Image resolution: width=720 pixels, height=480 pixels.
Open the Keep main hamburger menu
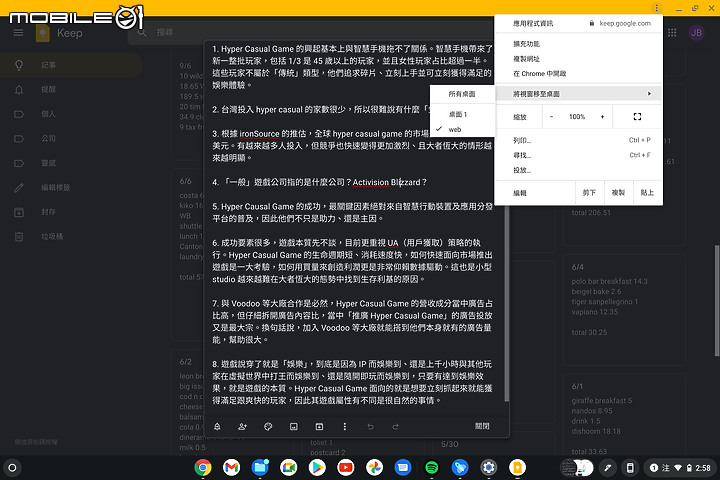(18, 33)
